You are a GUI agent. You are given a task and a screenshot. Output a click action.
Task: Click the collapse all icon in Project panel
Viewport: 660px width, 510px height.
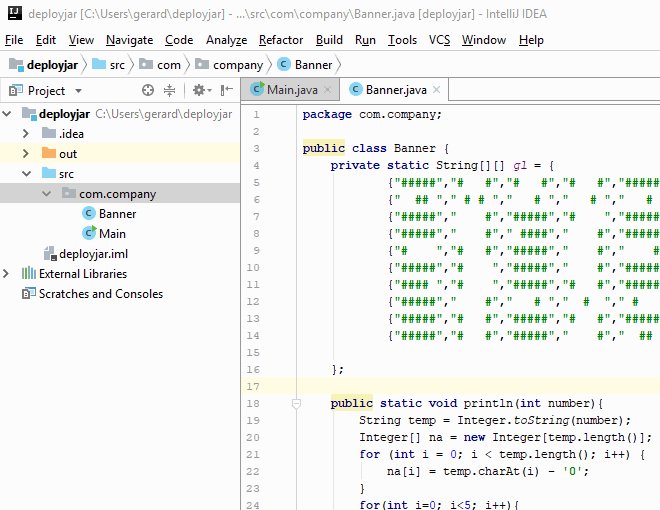170,90
